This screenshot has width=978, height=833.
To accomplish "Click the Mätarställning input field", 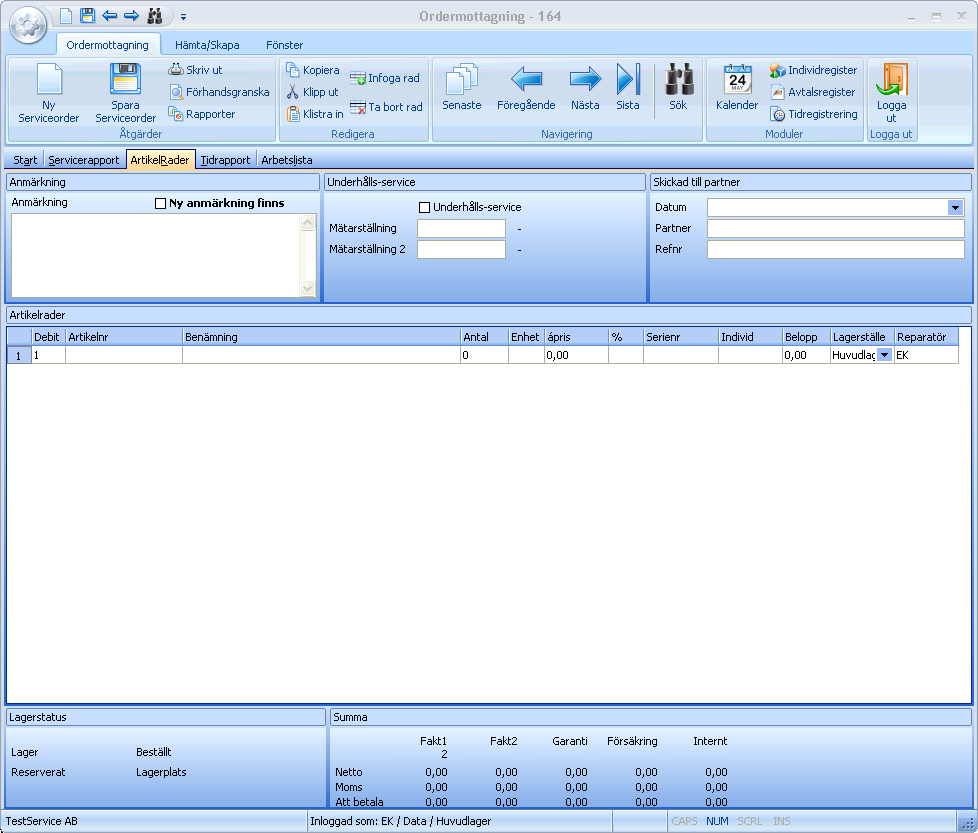I will [461, 229].
